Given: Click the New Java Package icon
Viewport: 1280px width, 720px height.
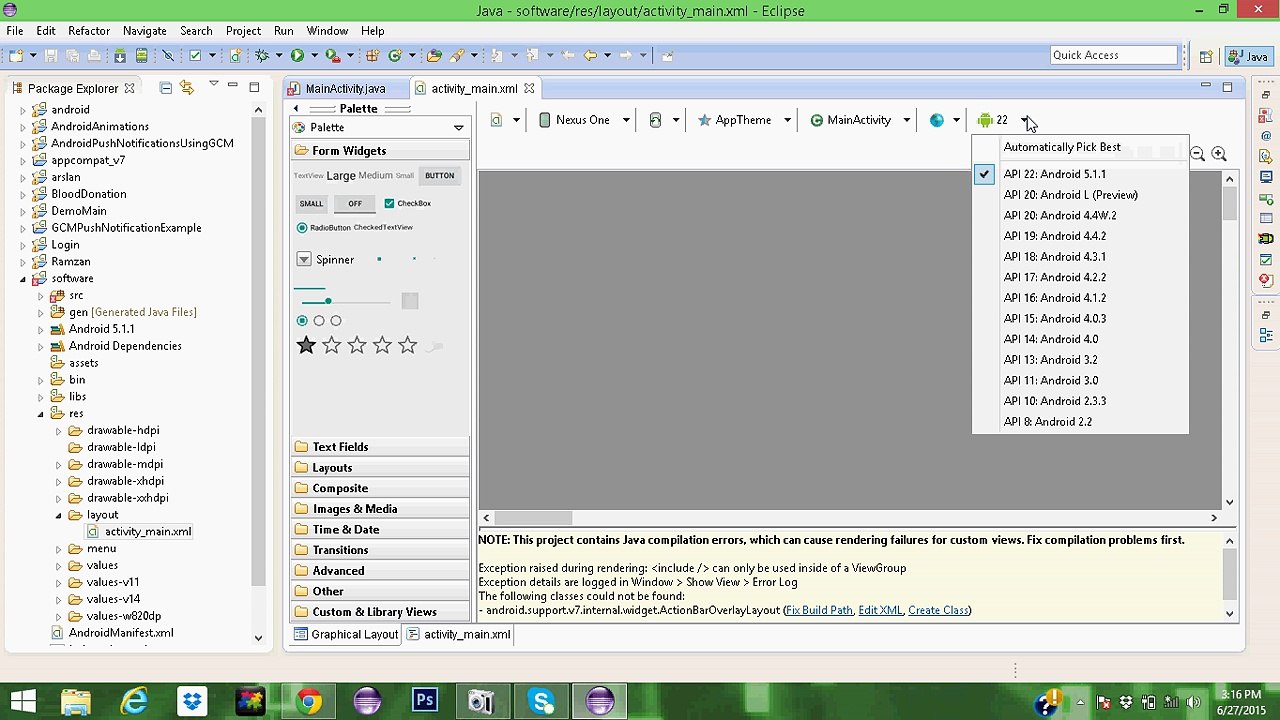Looking at the screenshot, I should point(372,56).
